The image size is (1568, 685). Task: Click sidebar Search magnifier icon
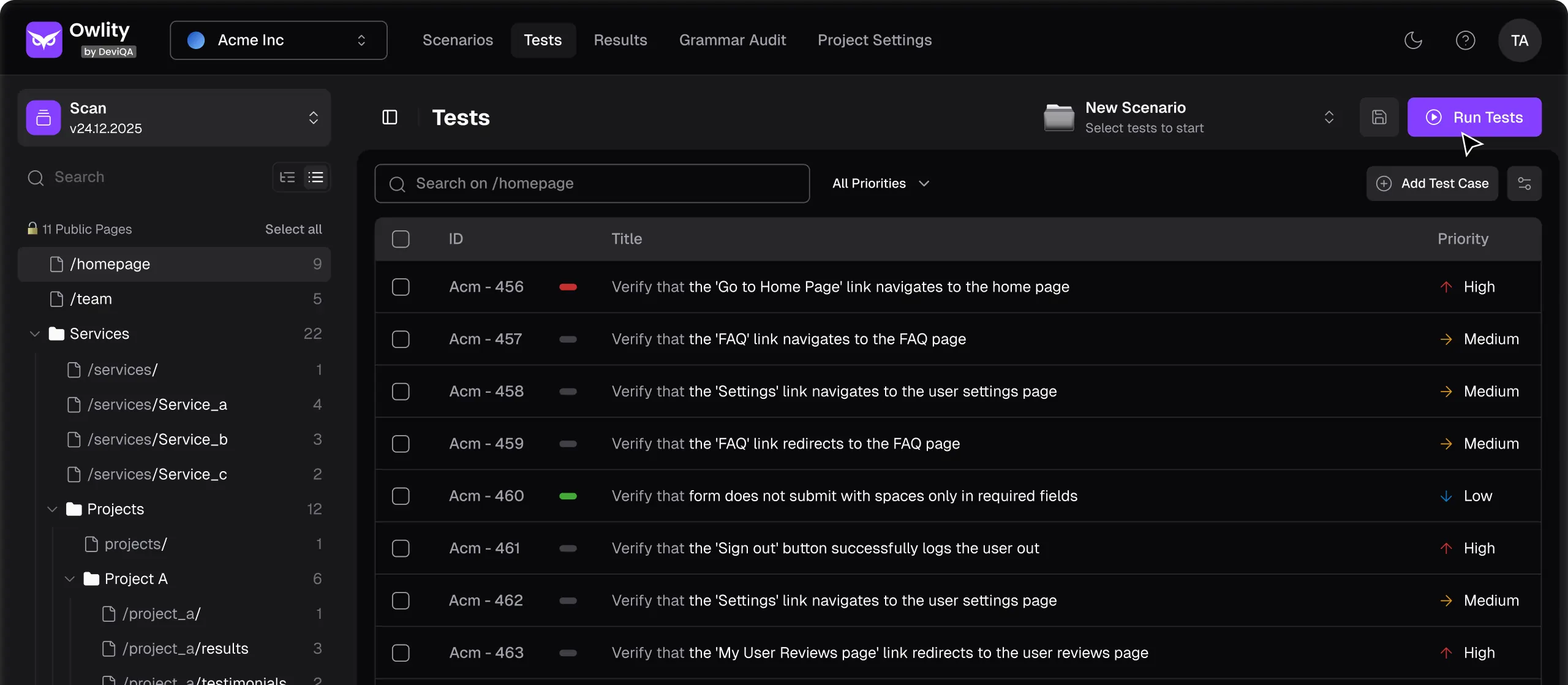tap(36, 178)
